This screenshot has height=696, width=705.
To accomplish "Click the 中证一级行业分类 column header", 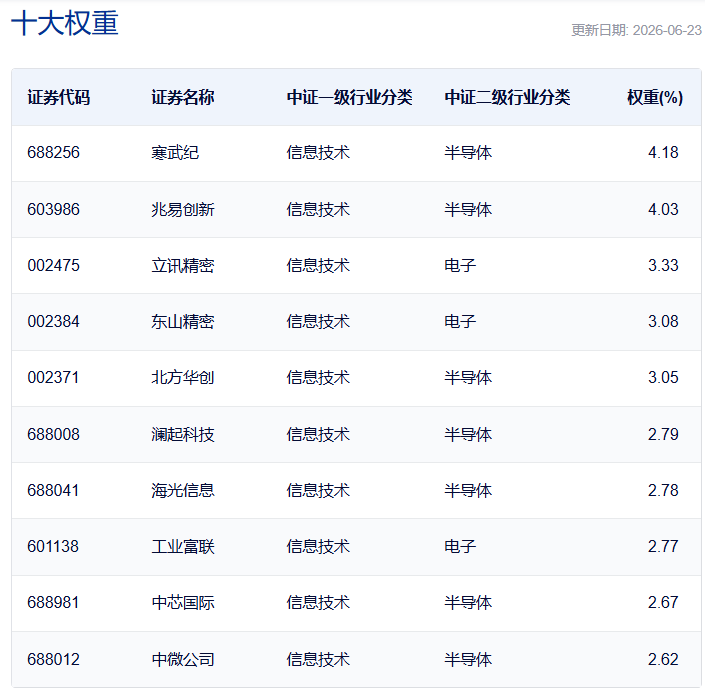I will tap(349, 97).
